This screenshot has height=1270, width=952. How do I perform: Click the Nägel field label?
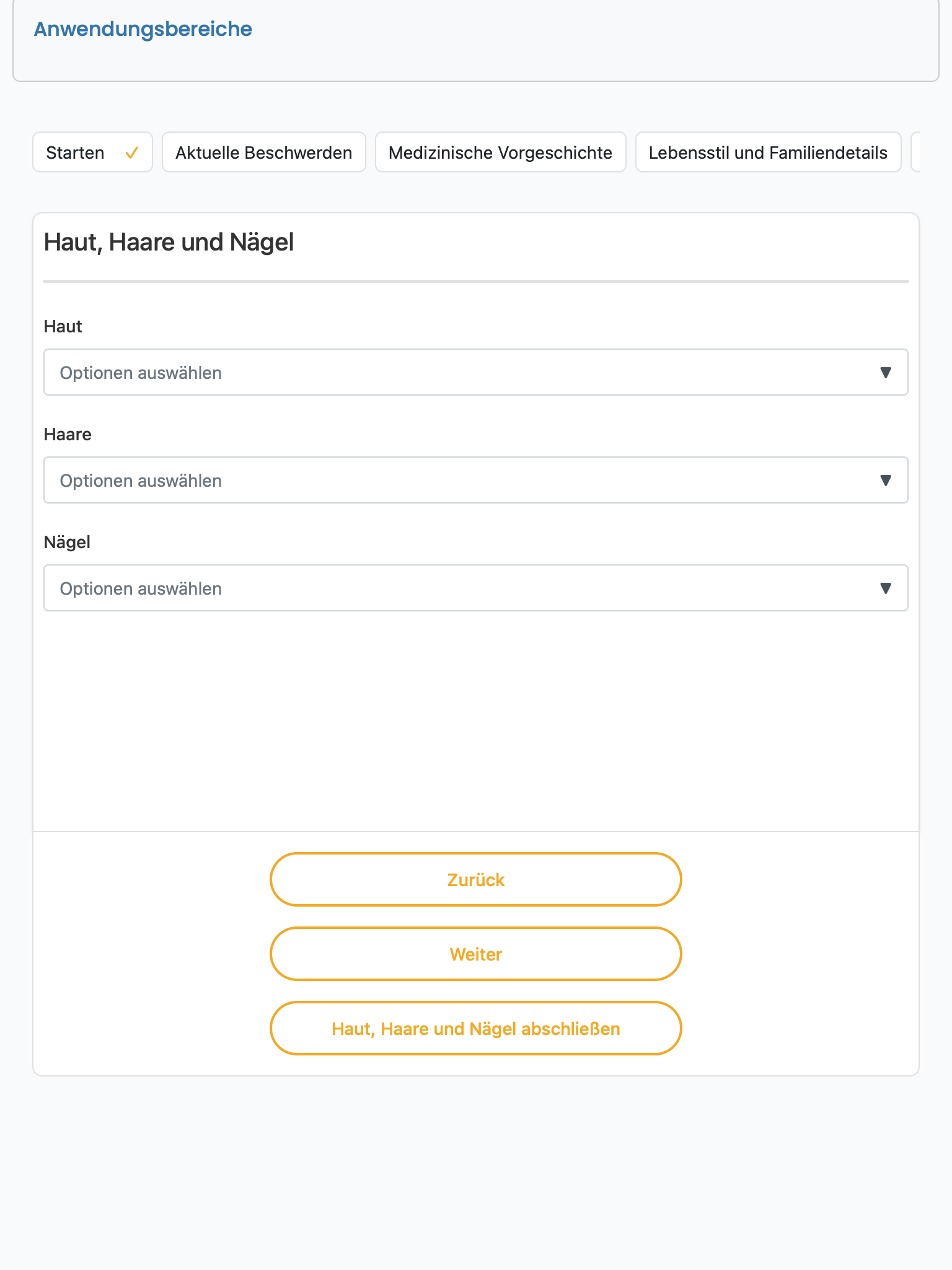(67, 542)
